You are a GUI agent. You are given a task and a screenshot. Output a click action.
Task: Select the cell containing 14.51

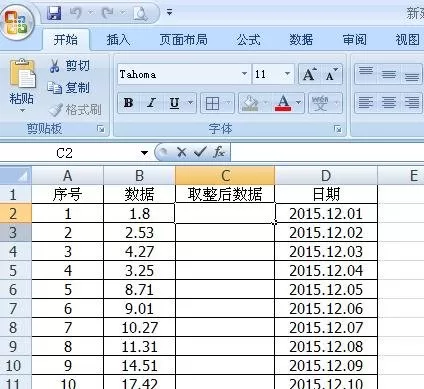tap(140, 365)
